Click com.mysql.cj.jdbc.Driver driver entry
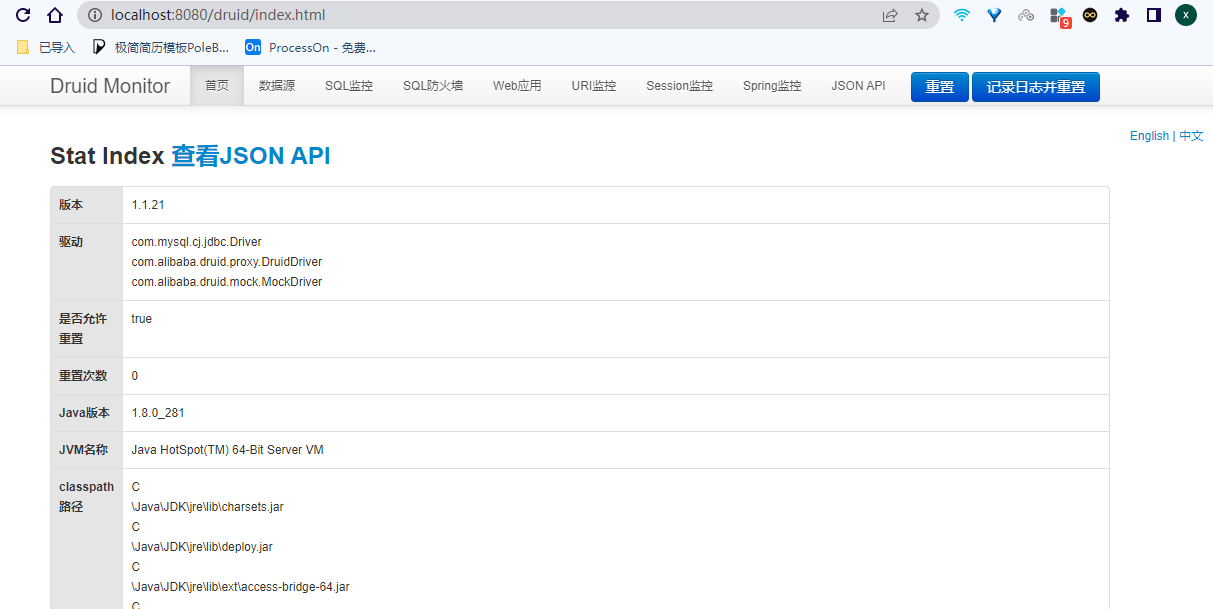Screen dimensions: 1213x609 [x=197, y=242]
